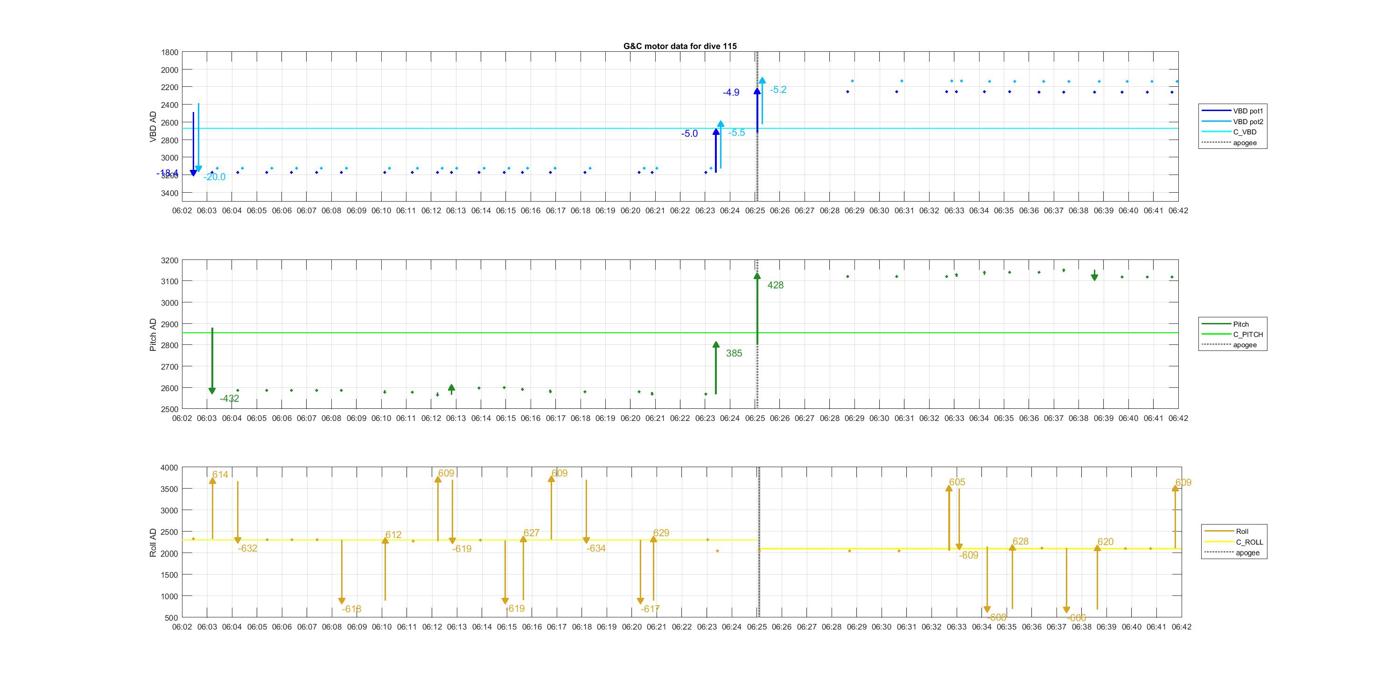The height and width of the screenshot is (693, 1400).
Task: Click '06:33' tick on Roll plot x-axis
Action: [956, 627]
